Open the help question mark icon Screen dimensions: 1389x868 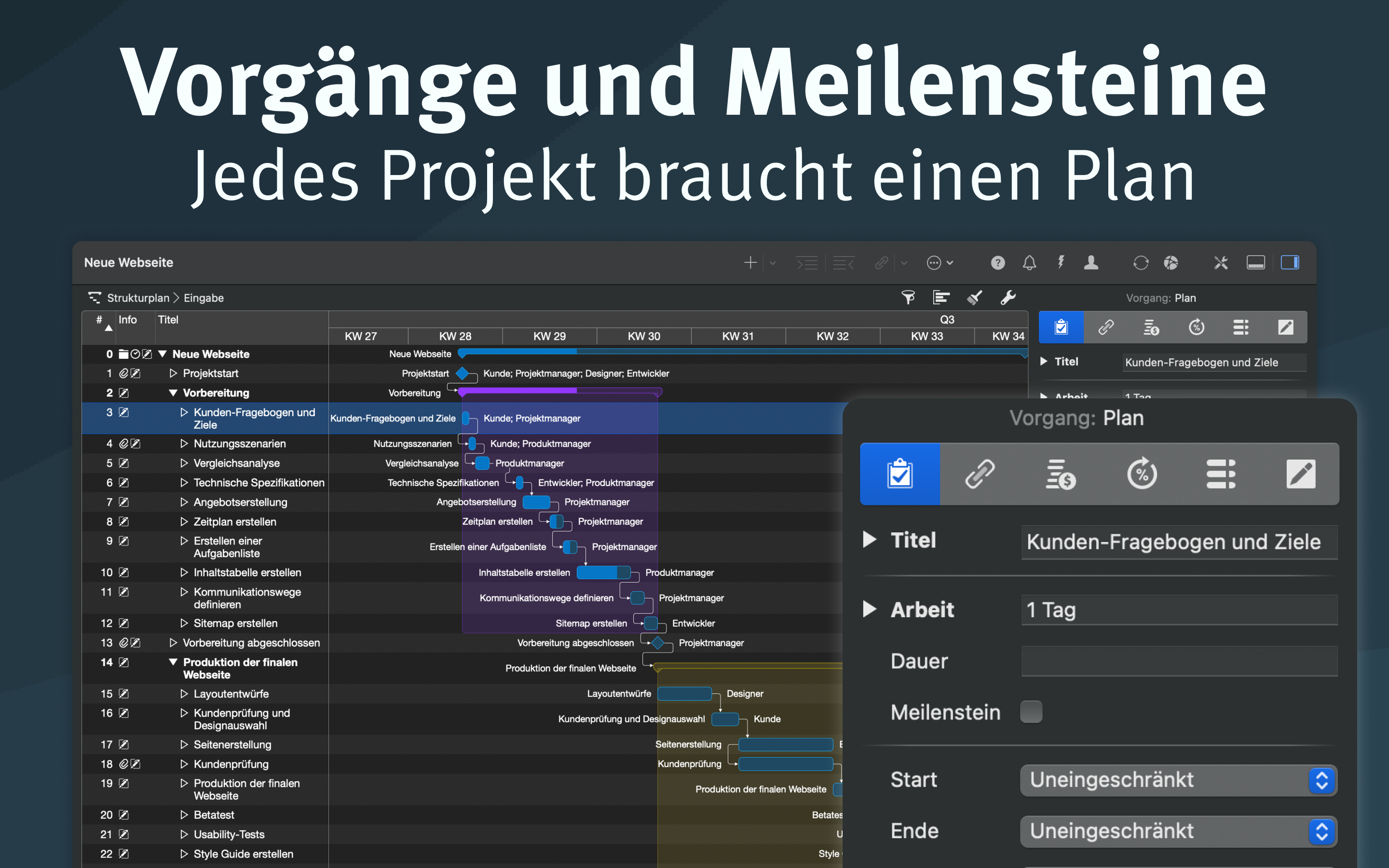997,263
